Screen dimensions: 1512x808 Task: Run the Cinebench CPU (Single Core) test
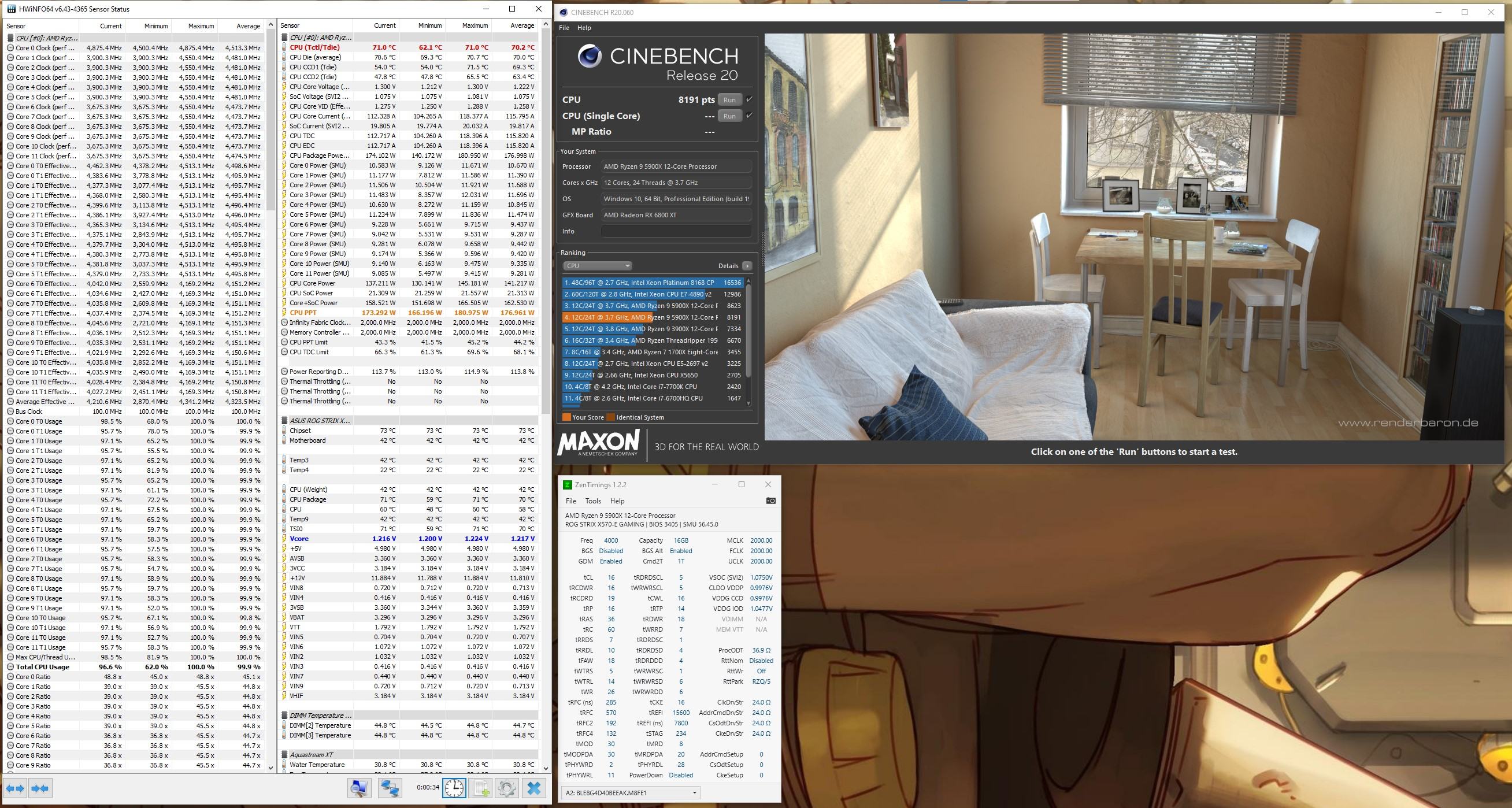coord(729,116)
